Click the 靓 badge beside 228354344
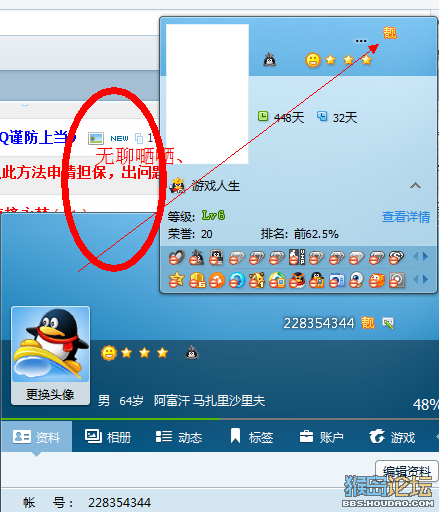The image size is (439, 512). [368, 323]
